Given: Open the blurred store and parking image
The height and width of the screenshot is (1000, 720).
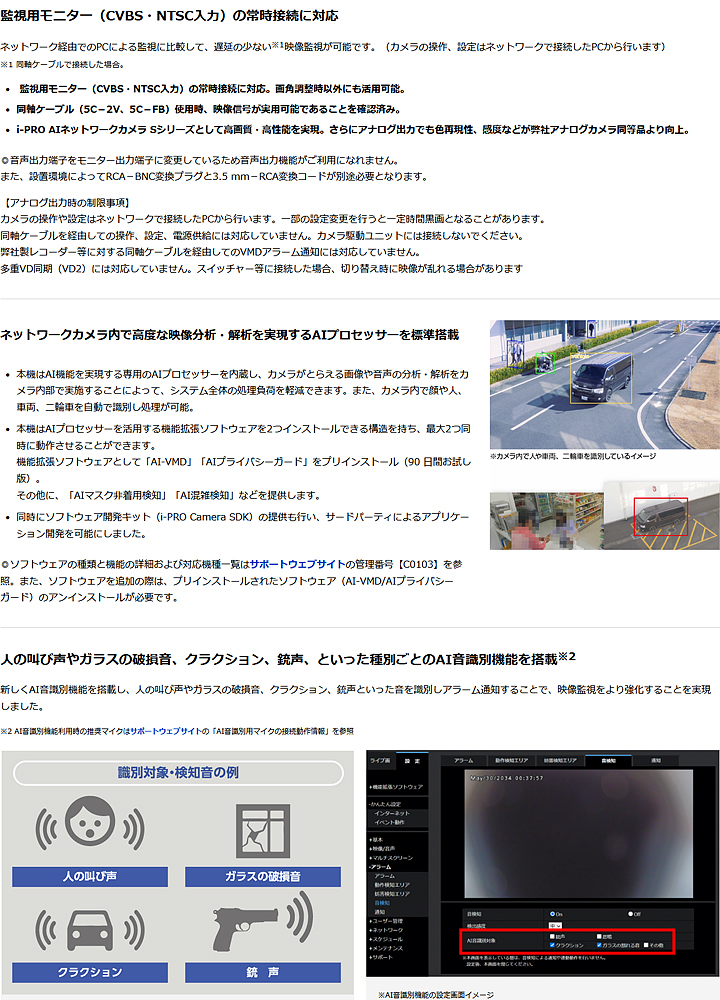Looking at the screenshot, I should (x=605, y=516).
